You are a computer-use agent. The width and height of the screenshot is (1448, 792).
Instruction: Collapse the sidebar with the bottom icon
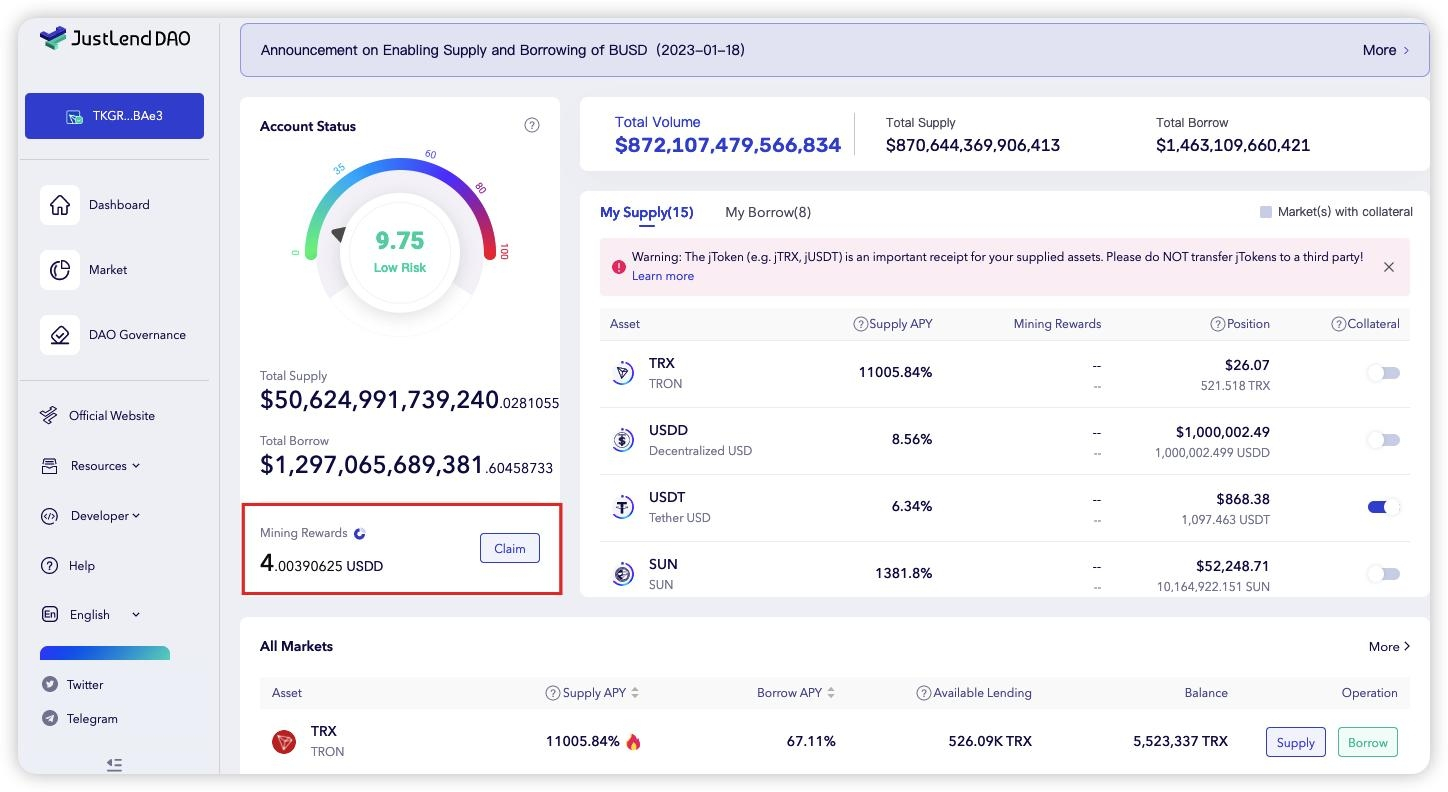pos(114,765)
